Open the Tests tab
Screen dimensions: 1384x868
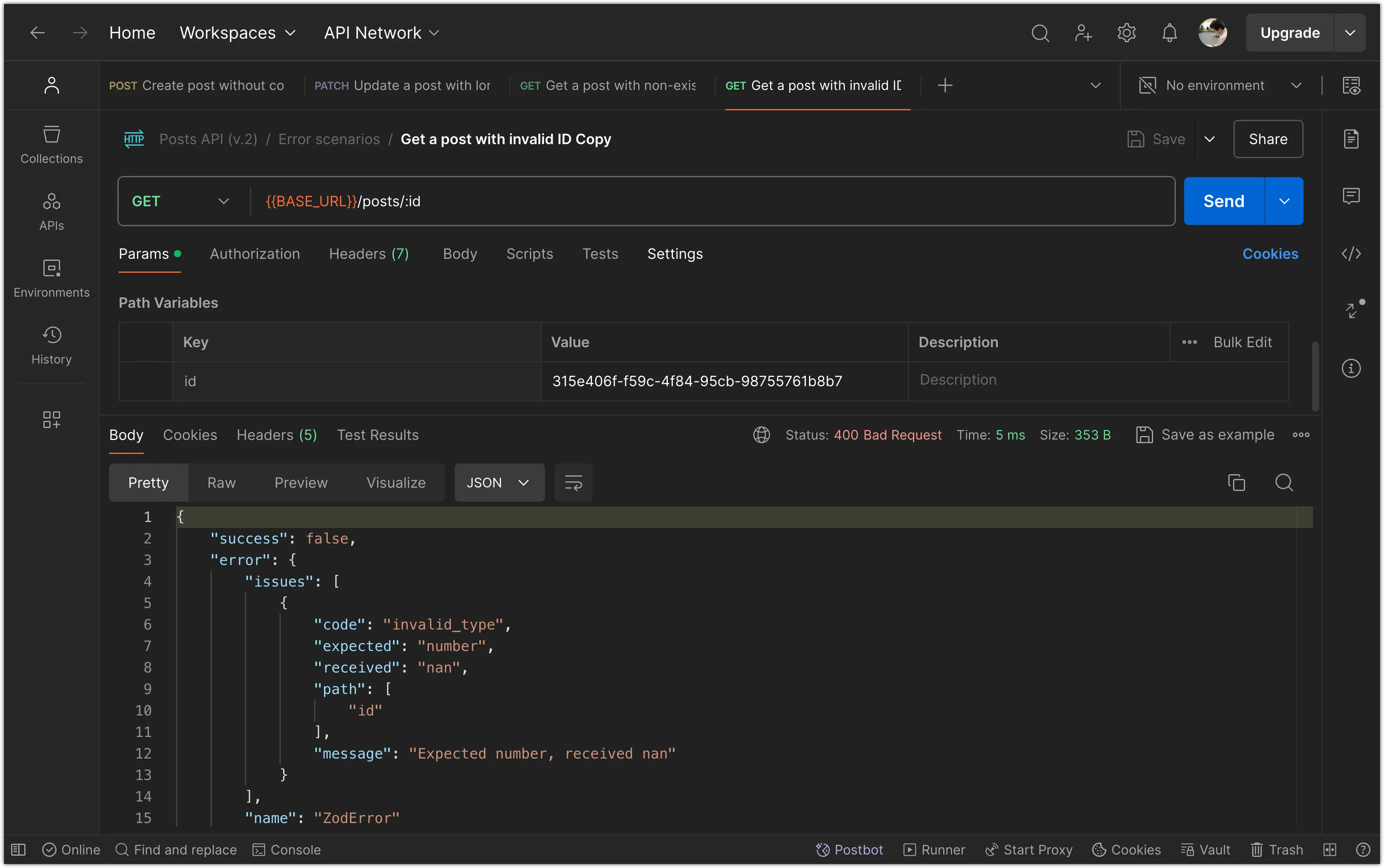[600, 253]
